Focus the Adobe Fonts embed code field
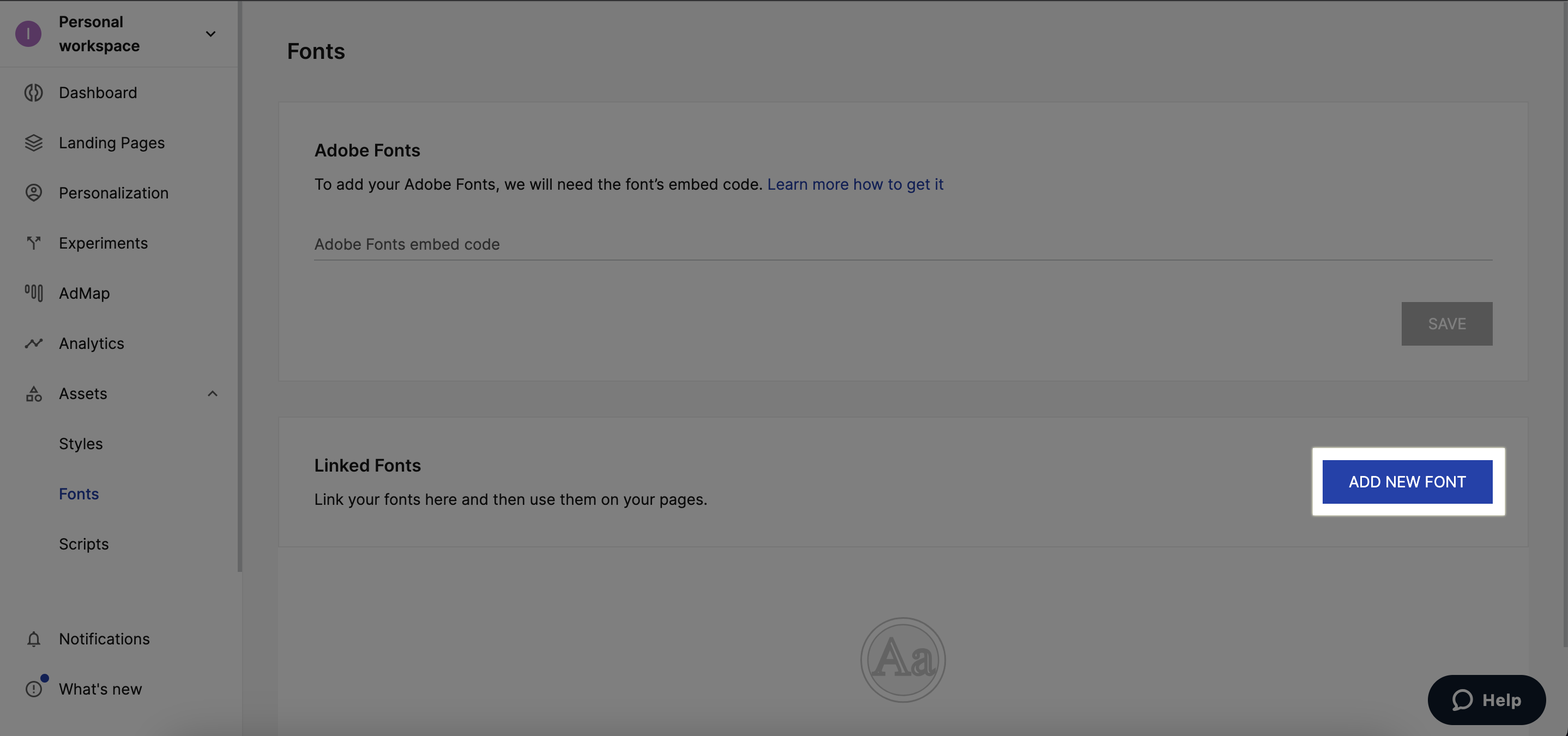 point(903,244)
